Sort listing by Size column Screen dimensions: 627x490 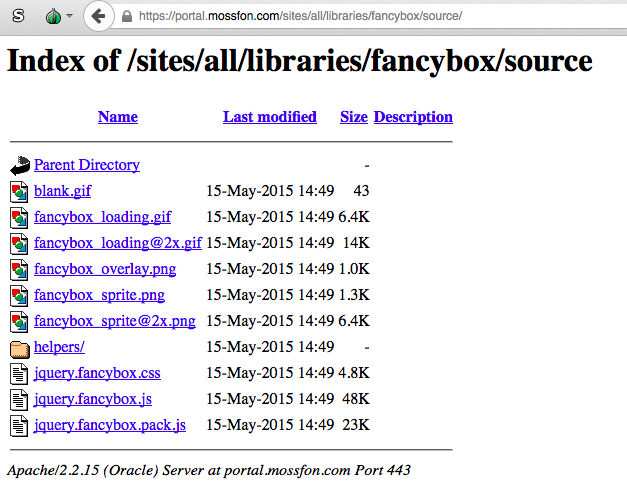354,117
